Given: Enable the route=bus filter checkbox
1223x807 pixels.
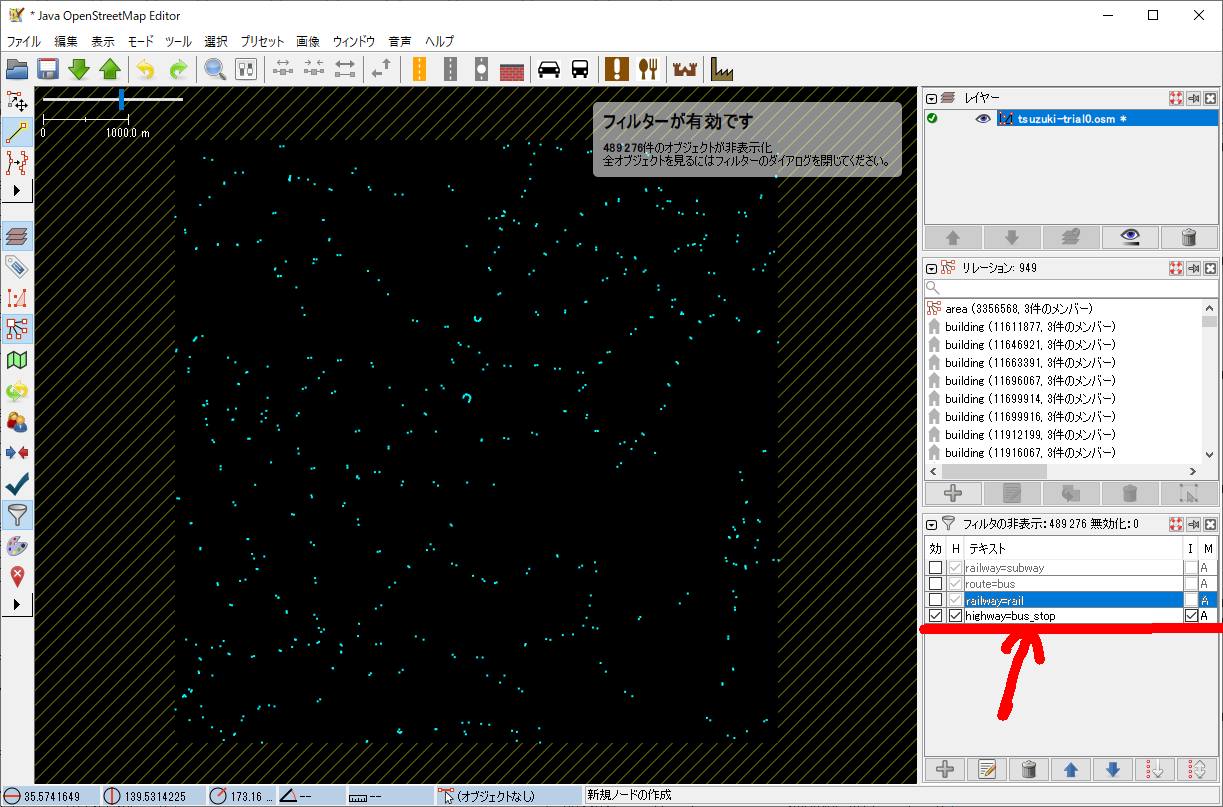Looking at the screenshot, I should point(935,584).
